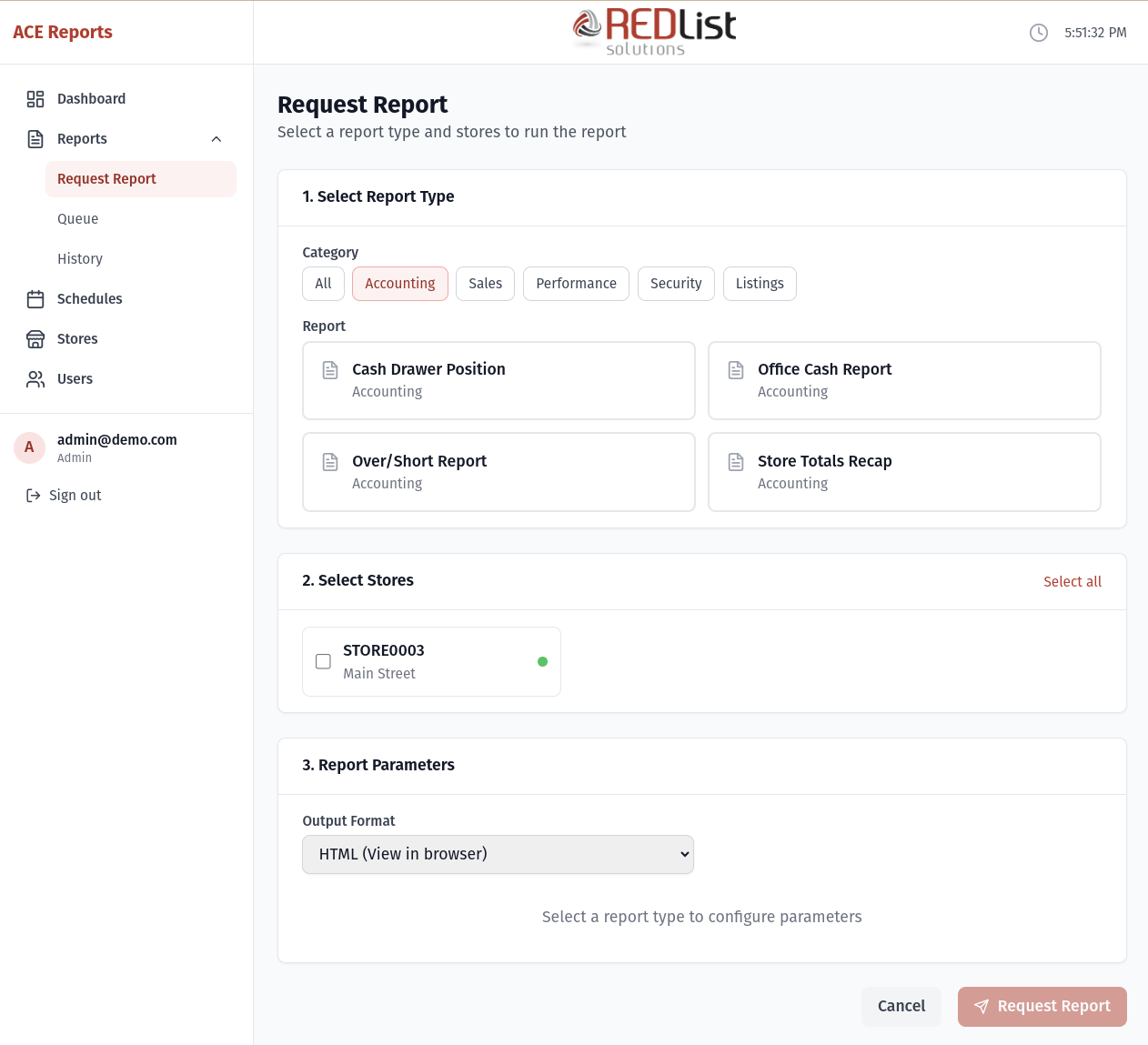Collapse the Reports section chevron
This screenshot has width=1148, height=1045.
pos(216,138)
